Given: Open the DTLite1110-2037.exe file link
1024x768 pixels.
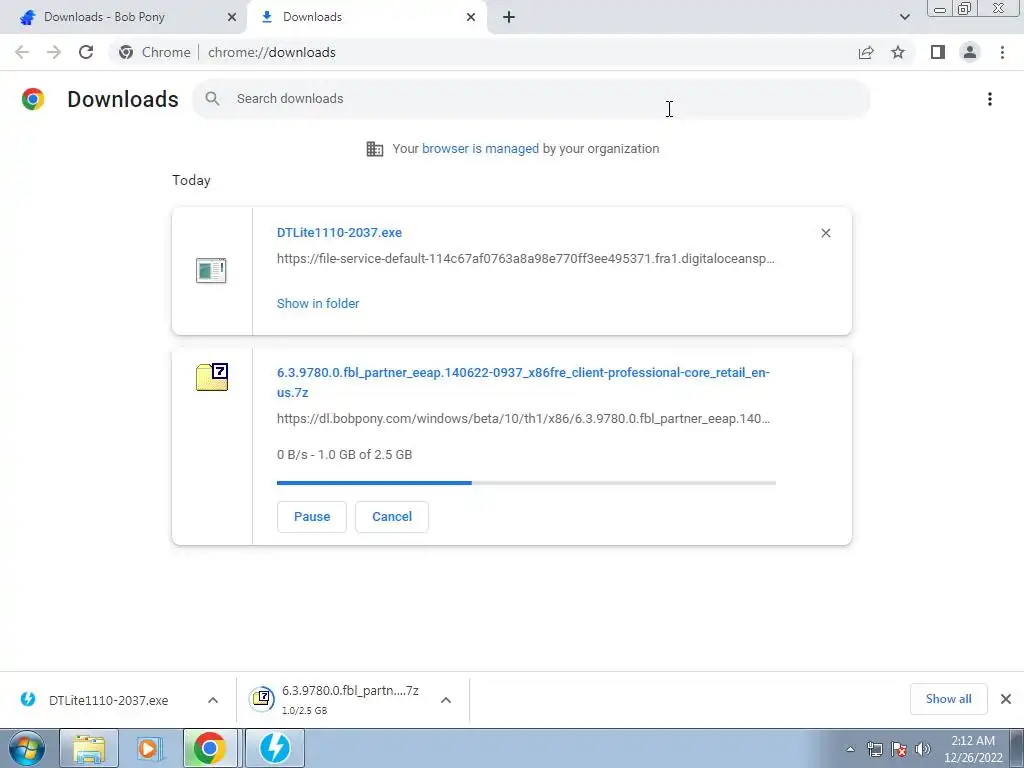Looking at the screenshot, I should (x=340, y=232).
